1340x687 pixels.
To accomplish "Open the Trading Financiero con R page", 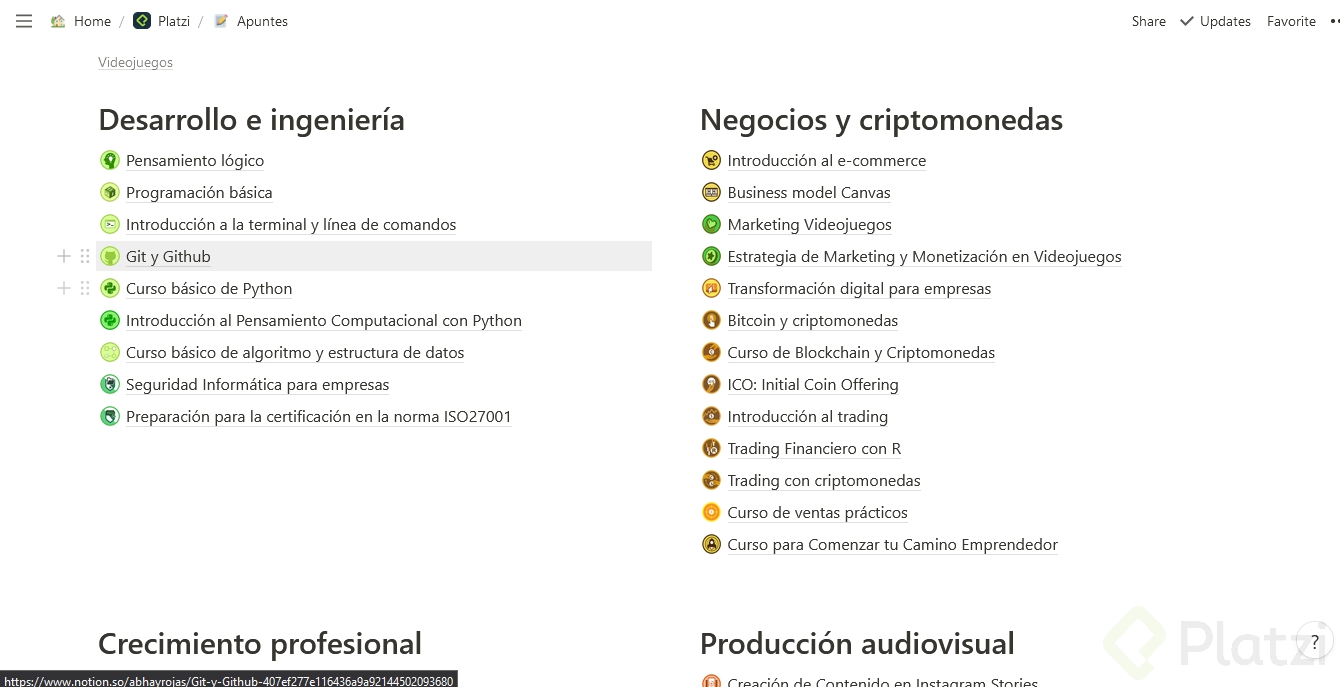I will pyautogui.click(x=814, y=449).
